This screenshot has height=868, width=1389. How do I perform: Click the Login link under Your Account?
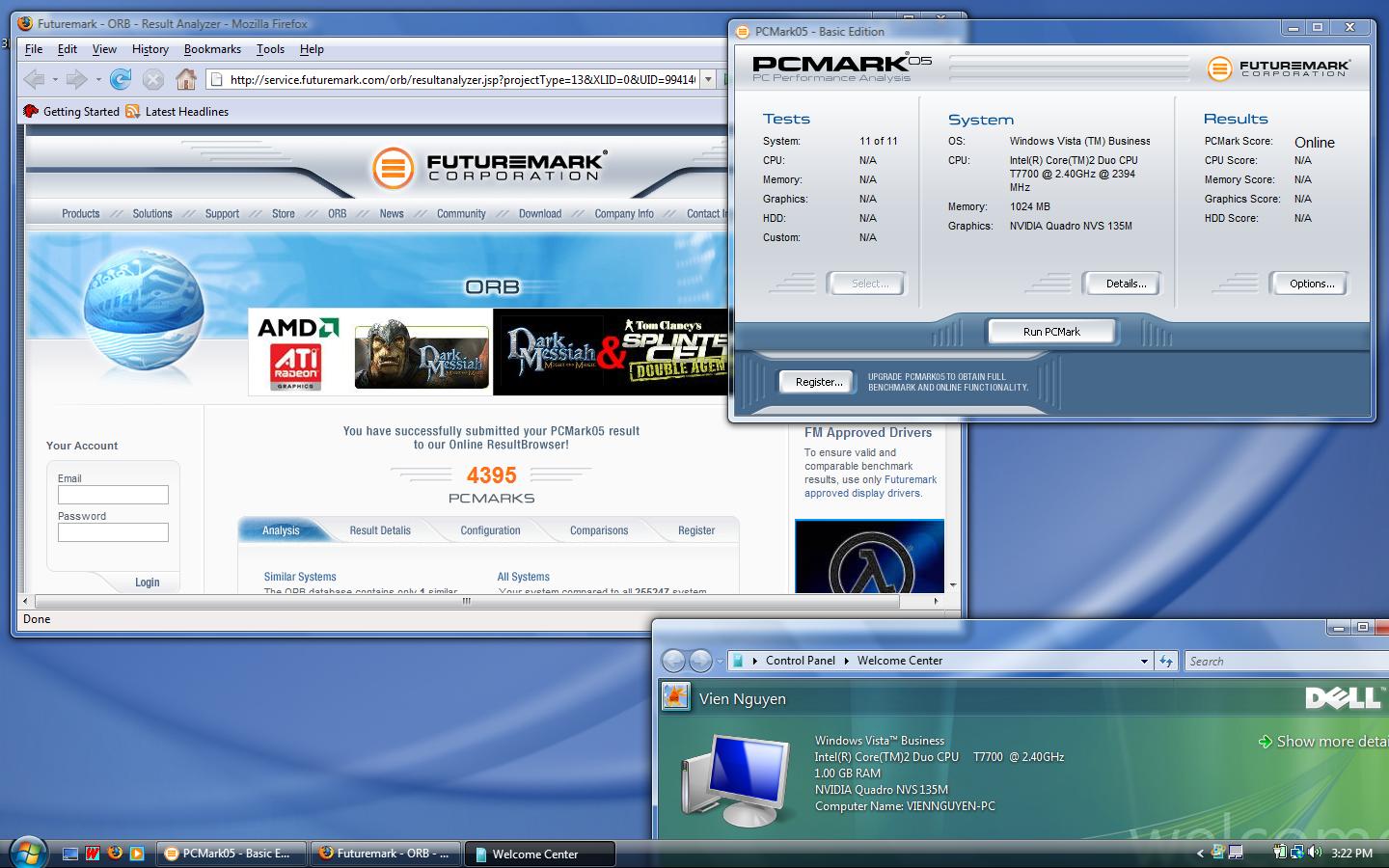click(x=148, y=583)
